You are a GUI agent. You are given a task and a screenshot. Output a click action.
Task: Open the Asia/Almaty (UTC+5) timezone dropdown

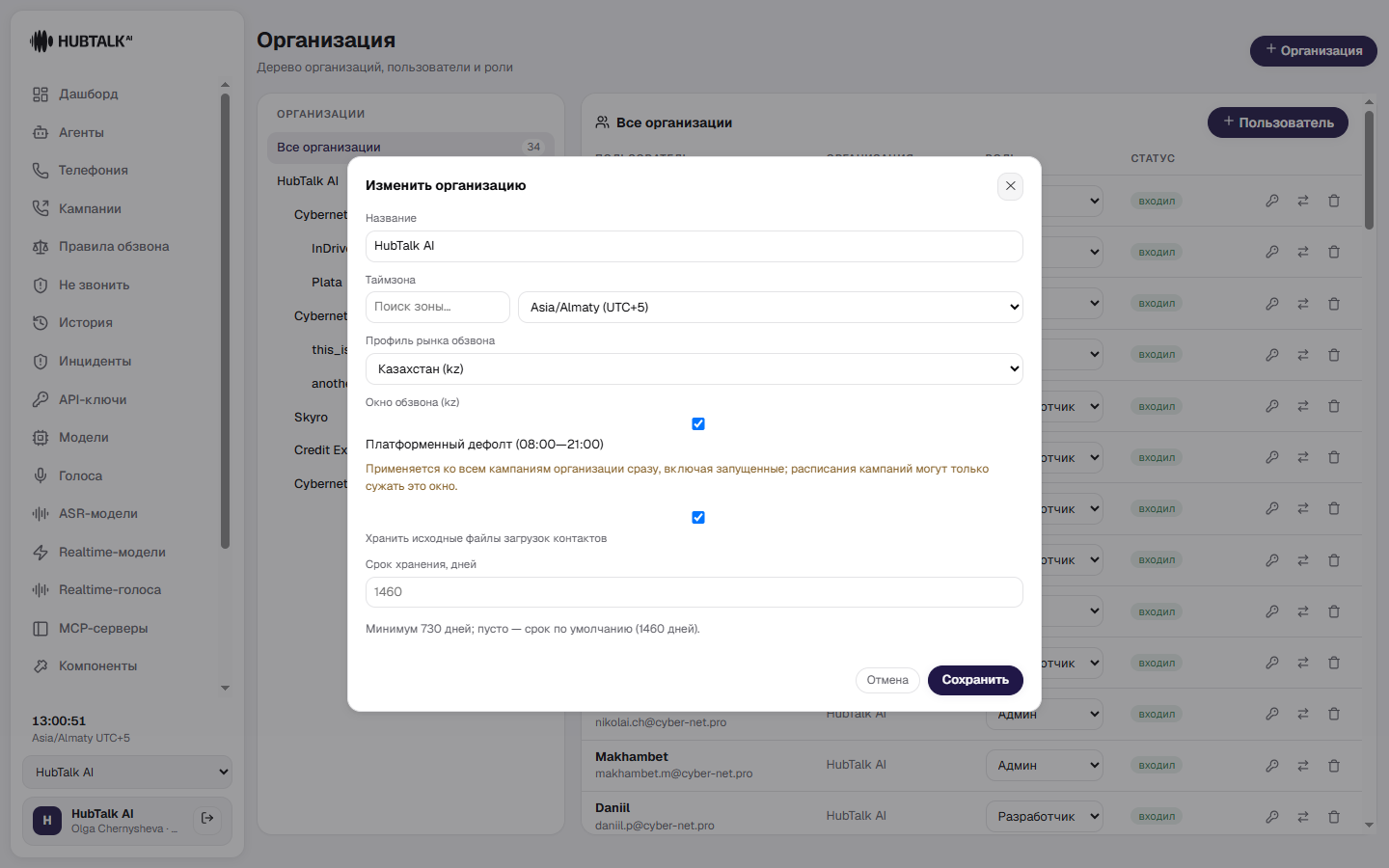tap(771, 308)
